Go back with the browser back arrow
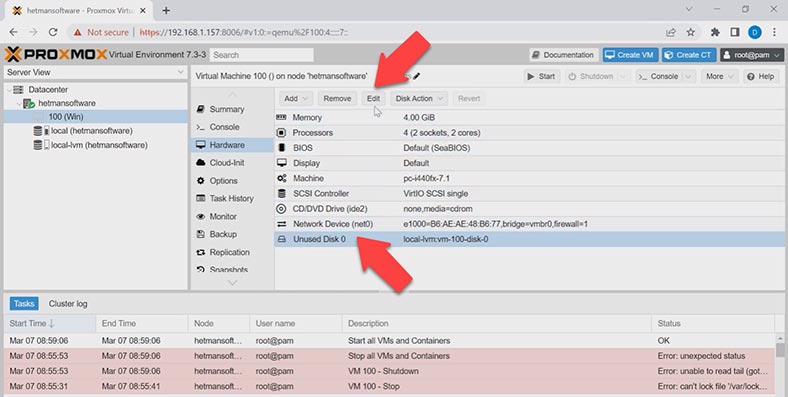This screenshot has width=788, height=397. point(14,32)
